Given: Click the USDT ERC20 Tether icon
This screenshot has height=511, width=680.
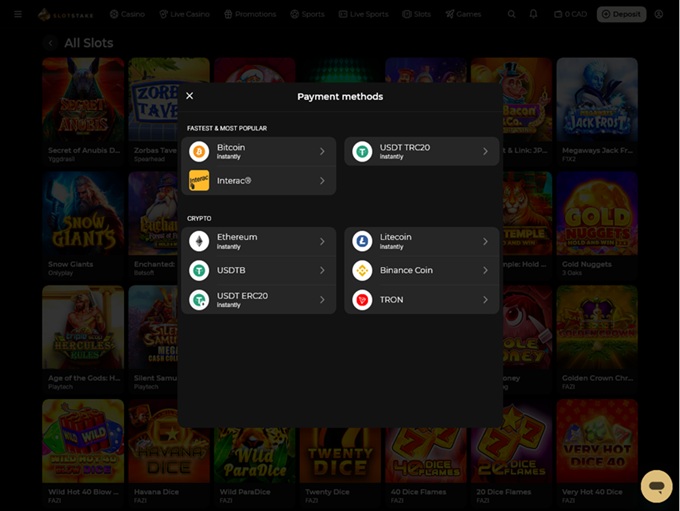Looking at the screenshot, I should pyautogui.click(x=199, y=300).
